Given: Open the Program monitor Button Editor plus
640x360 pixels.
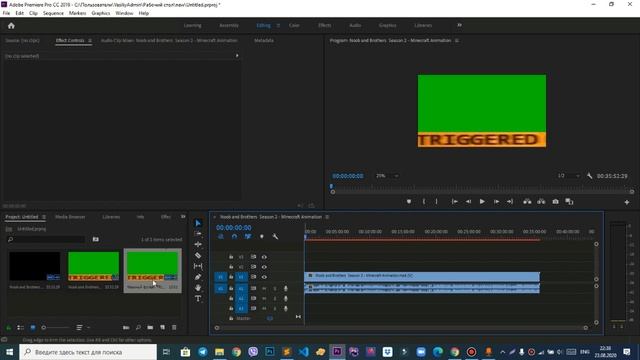Looking at the screenshot, I should [627, 202].
